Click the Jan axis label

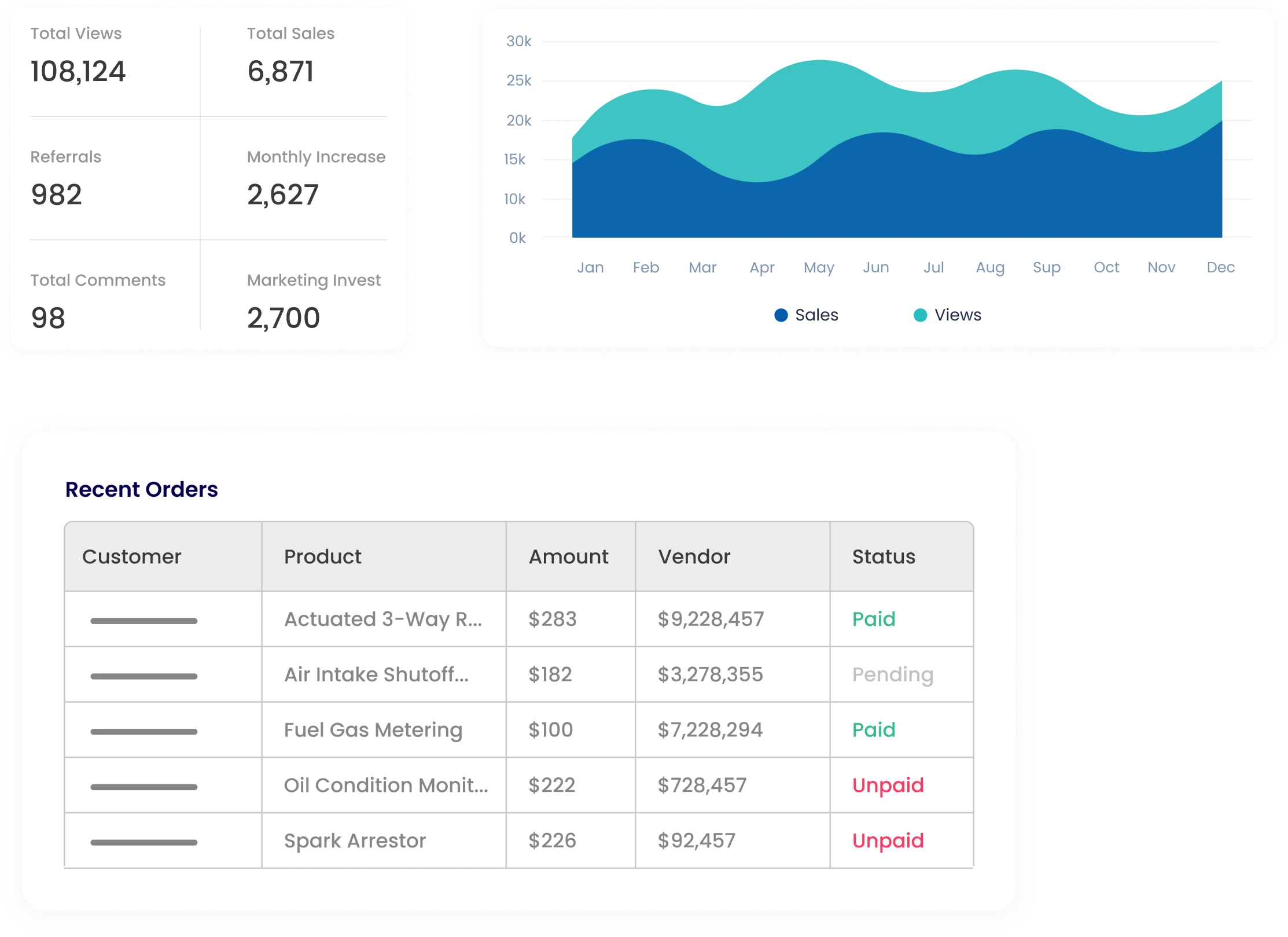click(x=590, y=268)
